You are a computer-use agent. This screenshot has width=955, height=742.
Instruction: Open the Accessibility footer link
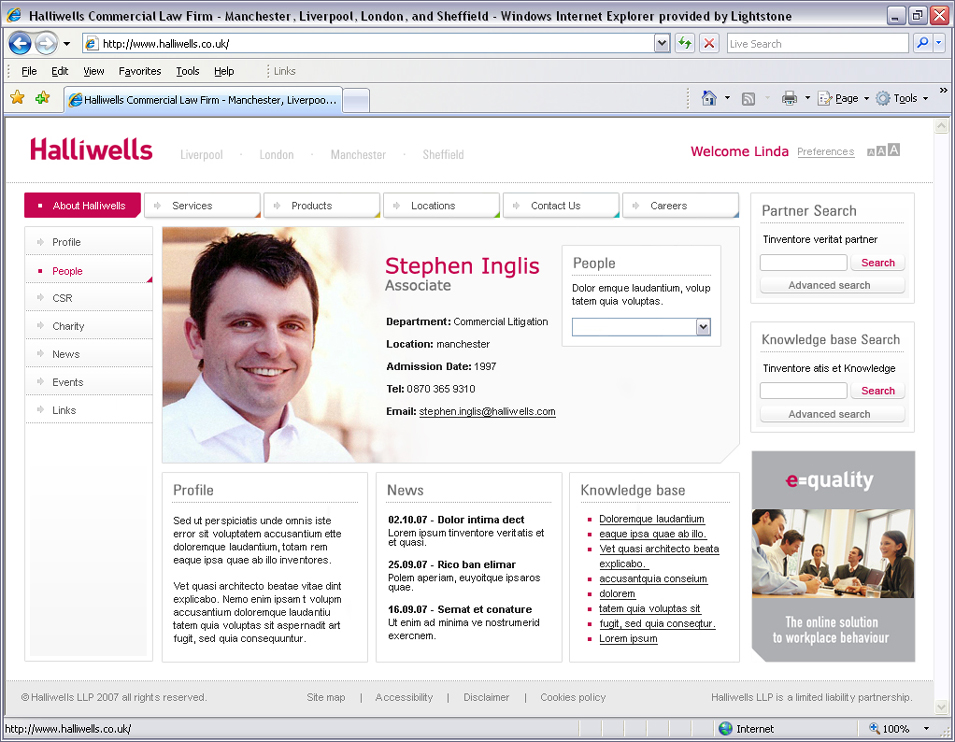tap(404, 697)
